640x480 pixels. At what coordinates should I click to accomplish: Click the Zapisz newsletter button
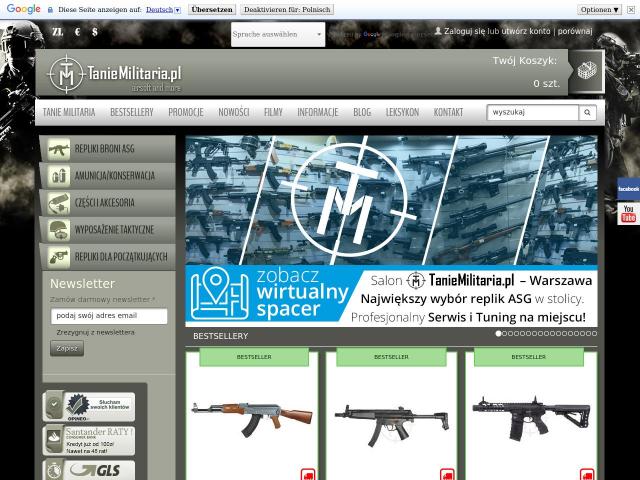coord(67,348)
